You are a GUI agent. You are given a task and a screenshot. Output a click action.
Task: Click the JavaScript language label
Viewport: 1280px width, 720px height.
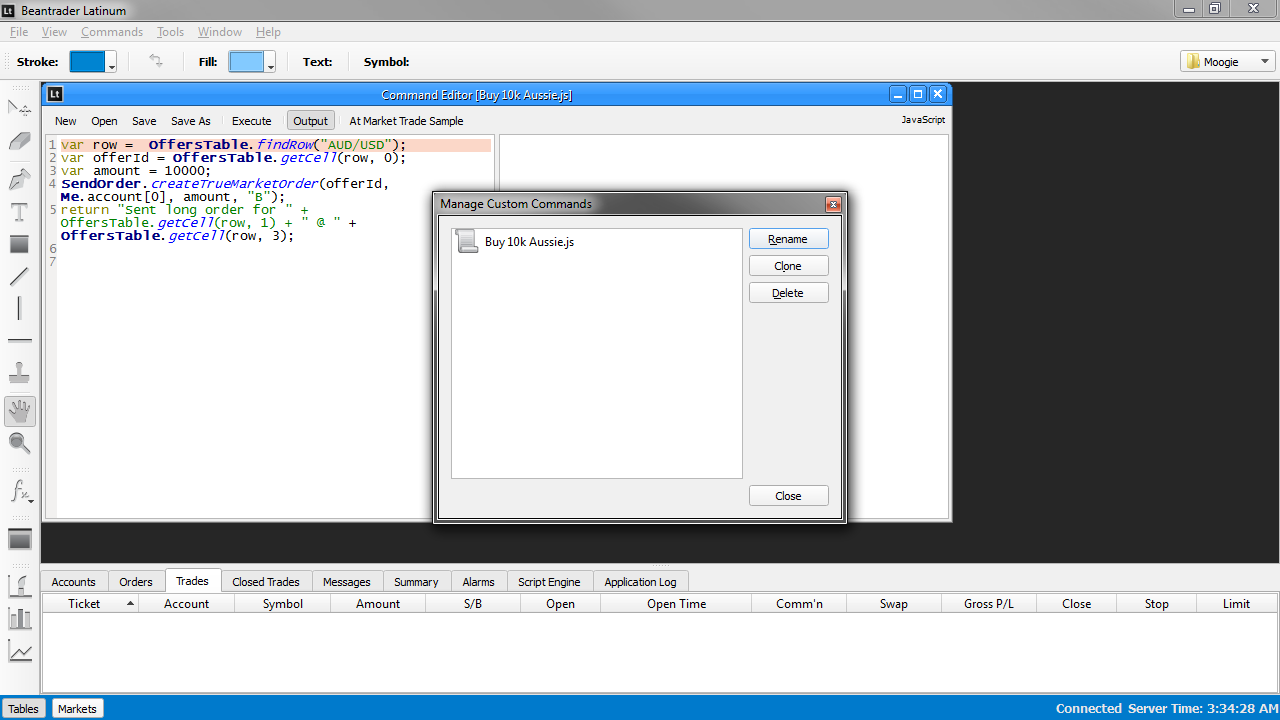[923, 120]
